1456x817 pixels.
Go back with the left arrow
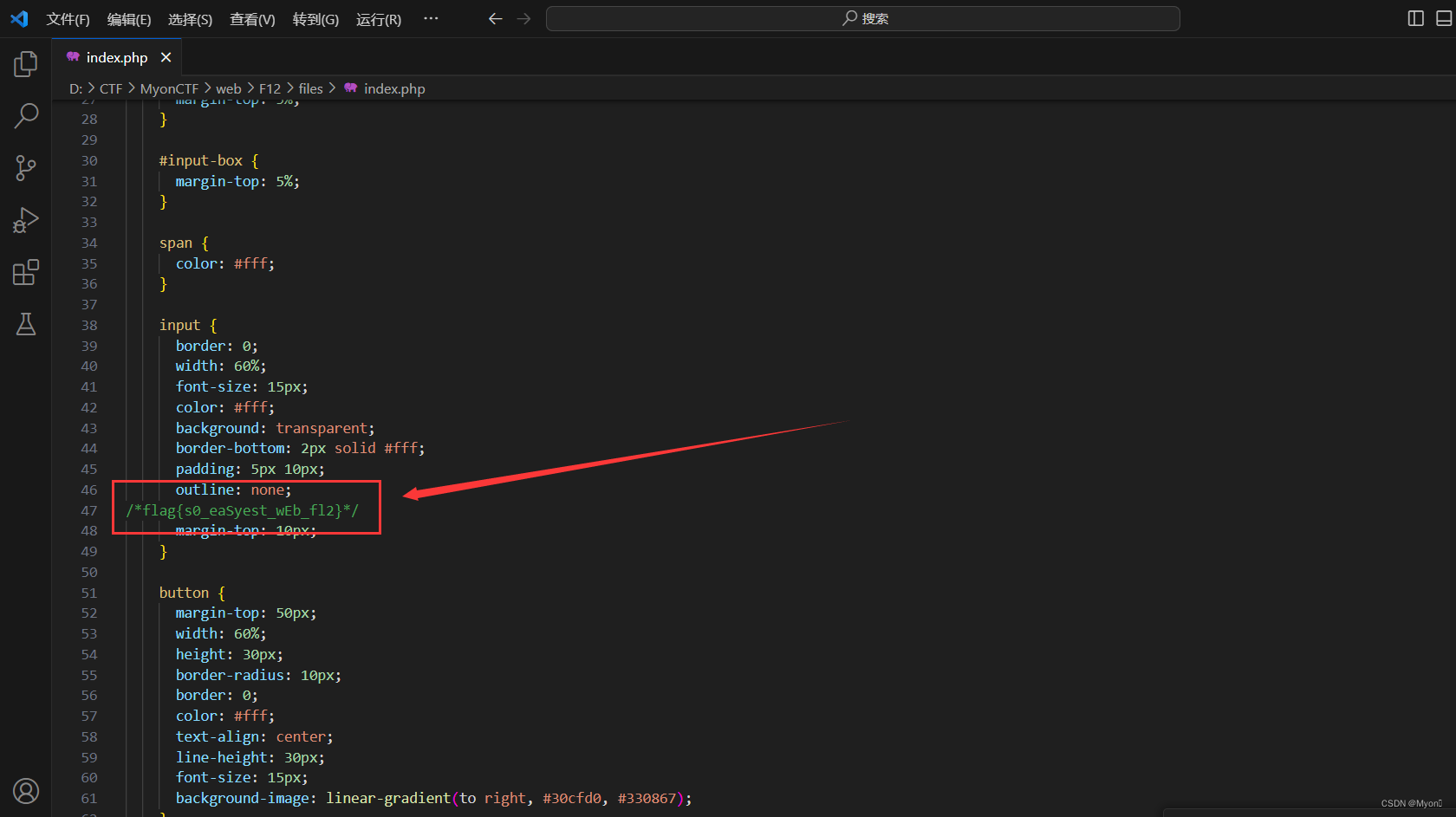(x=495, y=18)
